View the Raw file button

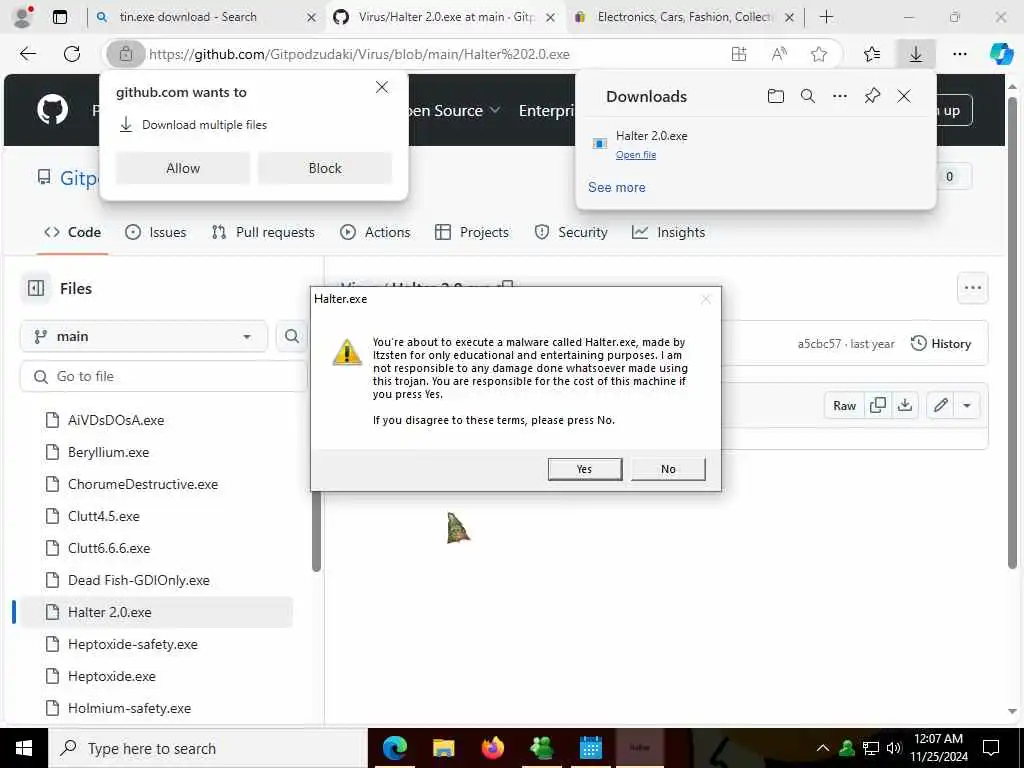click(x=844, y=406)
